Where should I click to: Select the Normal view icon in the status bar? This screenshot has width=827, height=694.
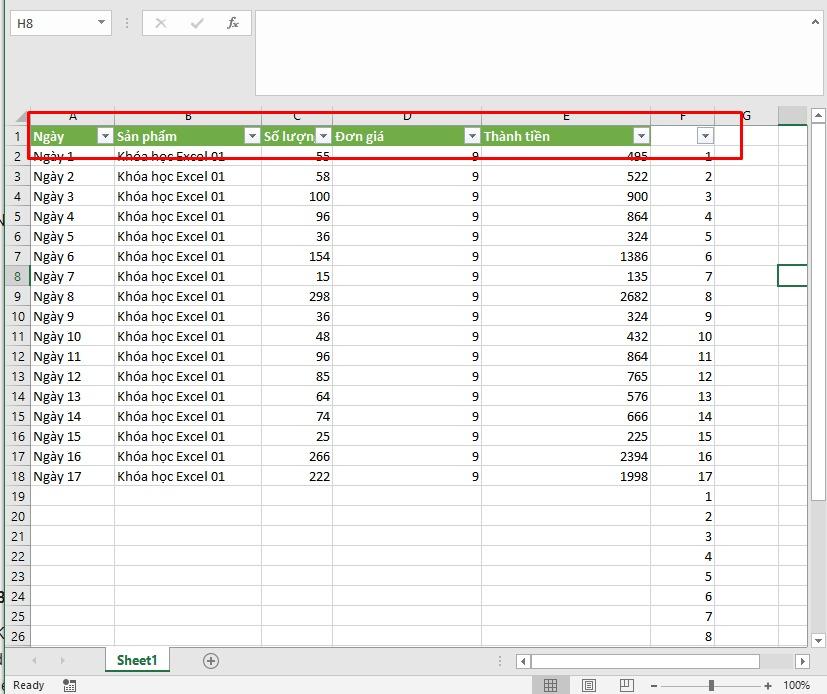[x=551, y=685]
